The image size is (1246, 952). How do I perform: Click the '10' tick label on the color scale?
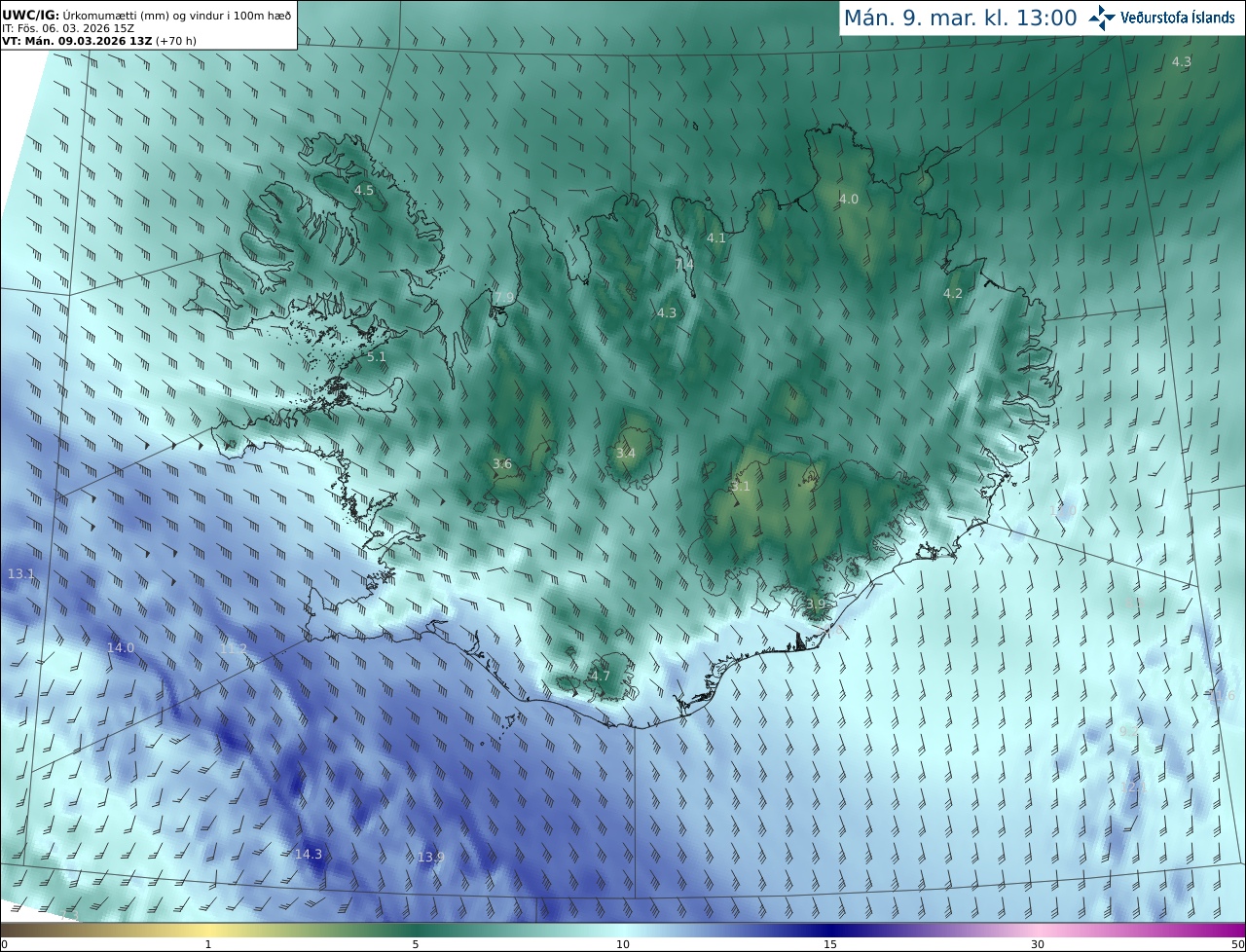click(623, 944)
